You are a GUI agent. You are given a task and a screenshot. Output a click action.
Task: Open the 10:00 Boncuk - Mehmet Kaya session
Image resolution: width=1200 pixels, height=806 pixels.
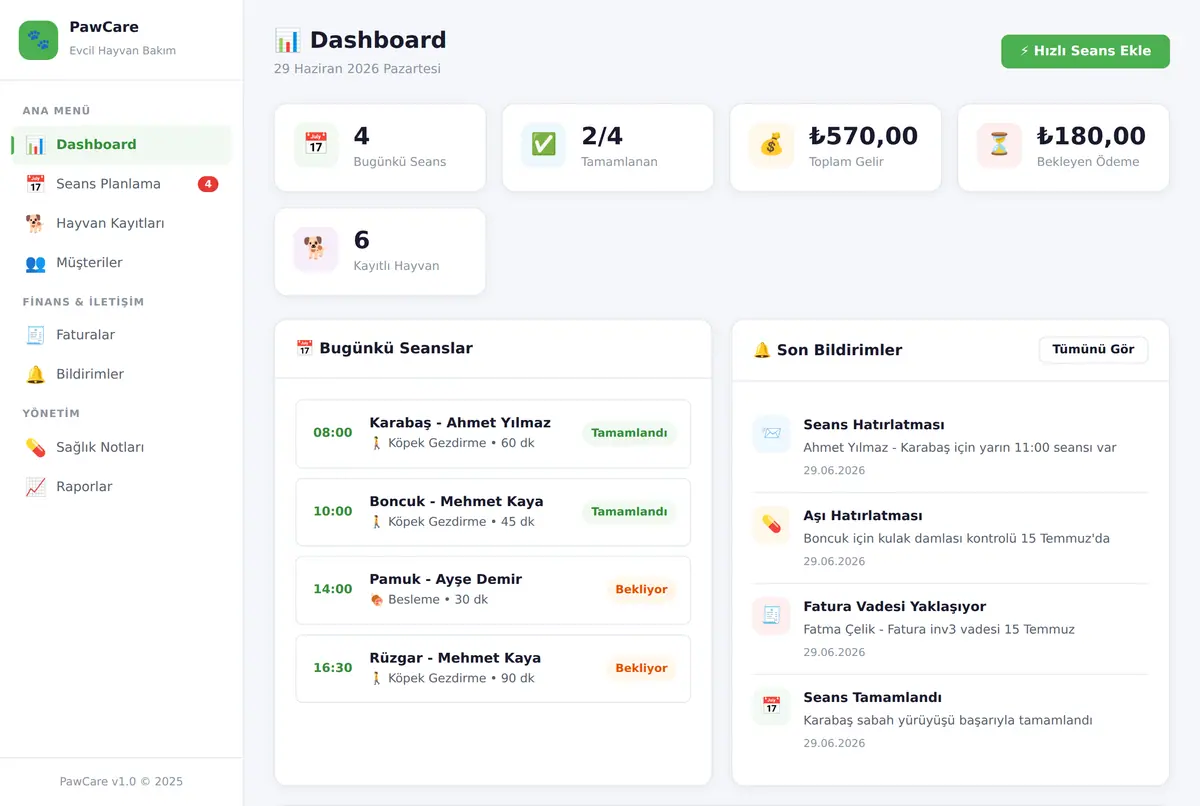pos(493,512)
